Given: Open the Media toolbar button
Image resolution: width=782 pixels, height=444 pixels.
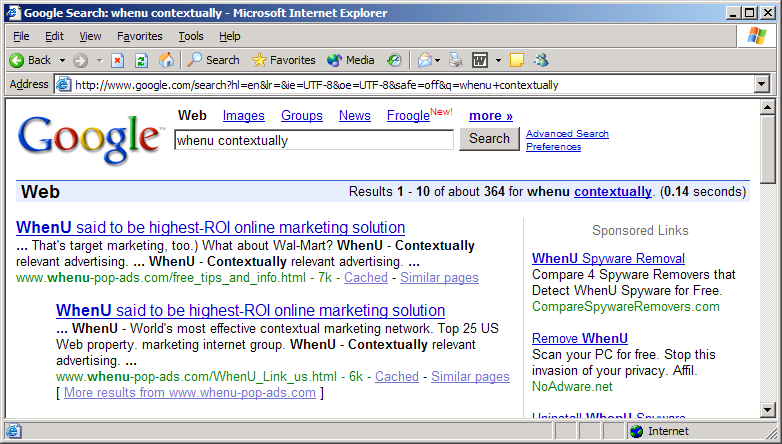Looking at the screenshot, I should click(351, 60).
